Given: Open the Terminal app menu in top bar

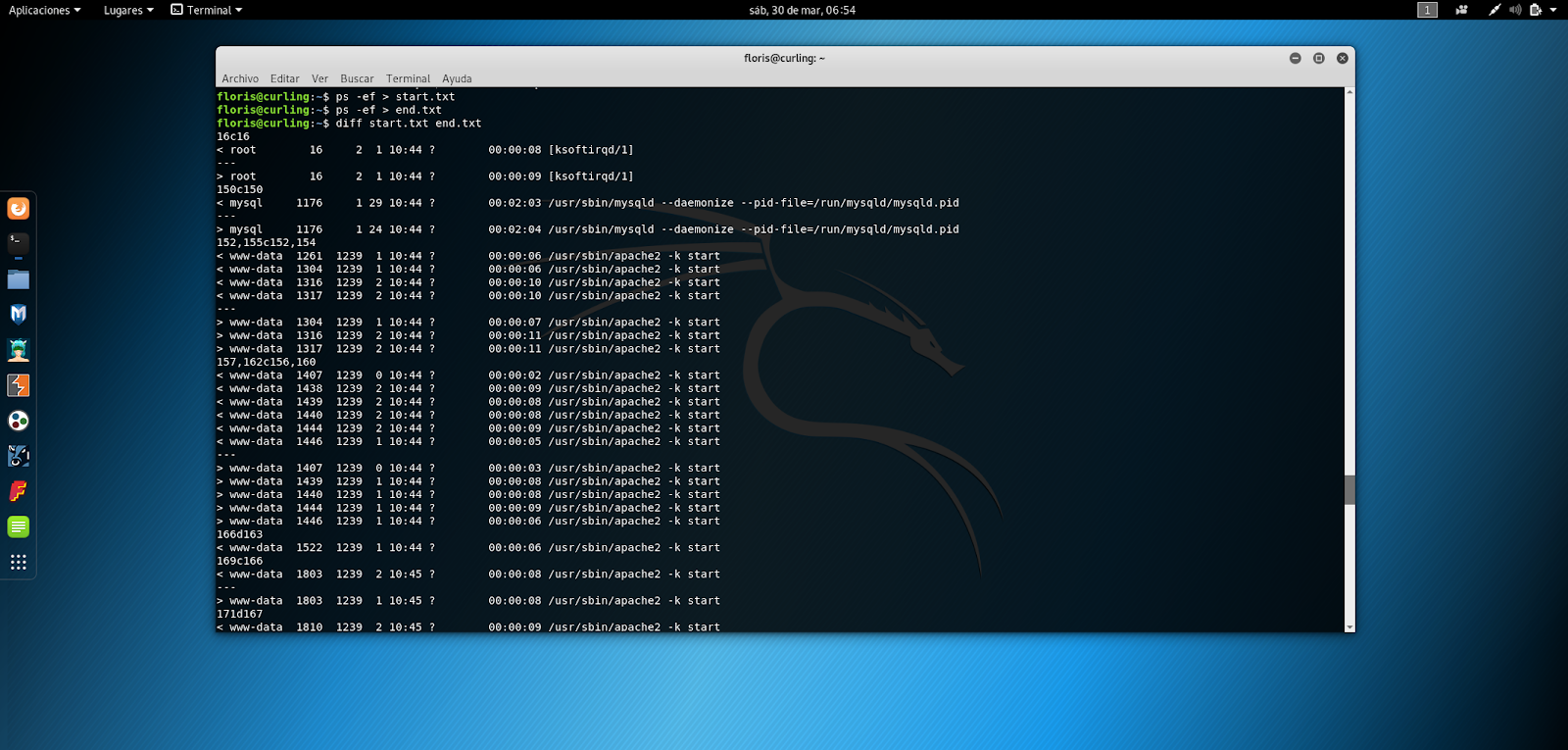Looking at the screenshot, I should point(207,10).
